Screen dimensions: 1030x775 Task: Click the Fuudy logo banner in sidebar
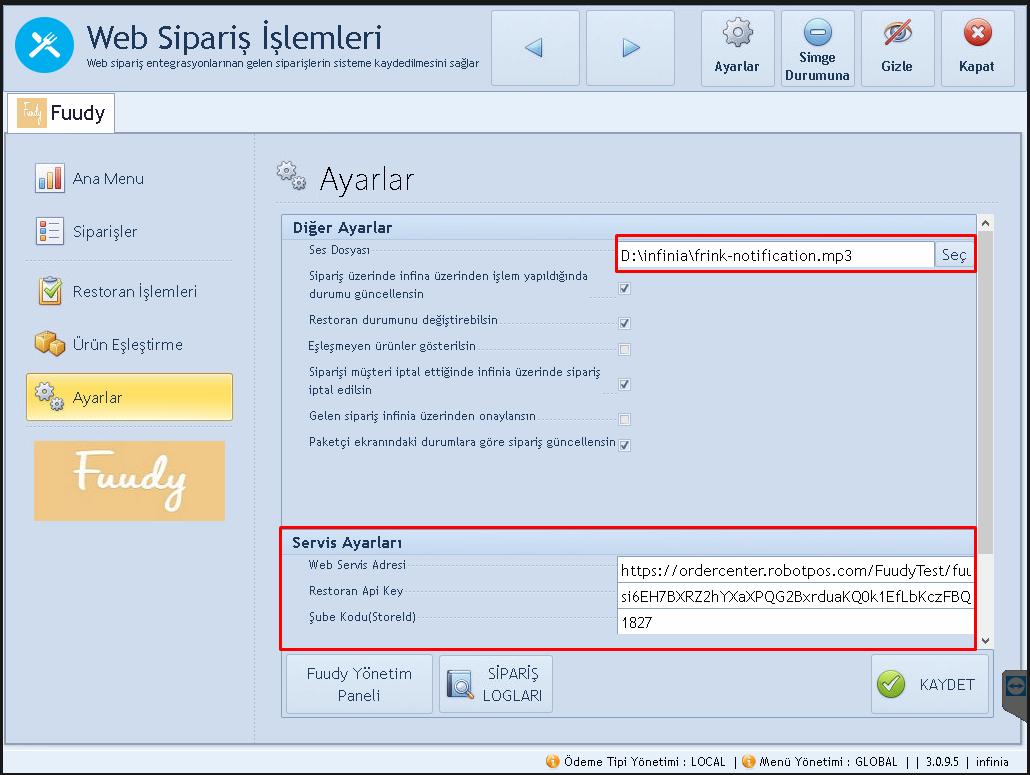(x=129, y=481)
